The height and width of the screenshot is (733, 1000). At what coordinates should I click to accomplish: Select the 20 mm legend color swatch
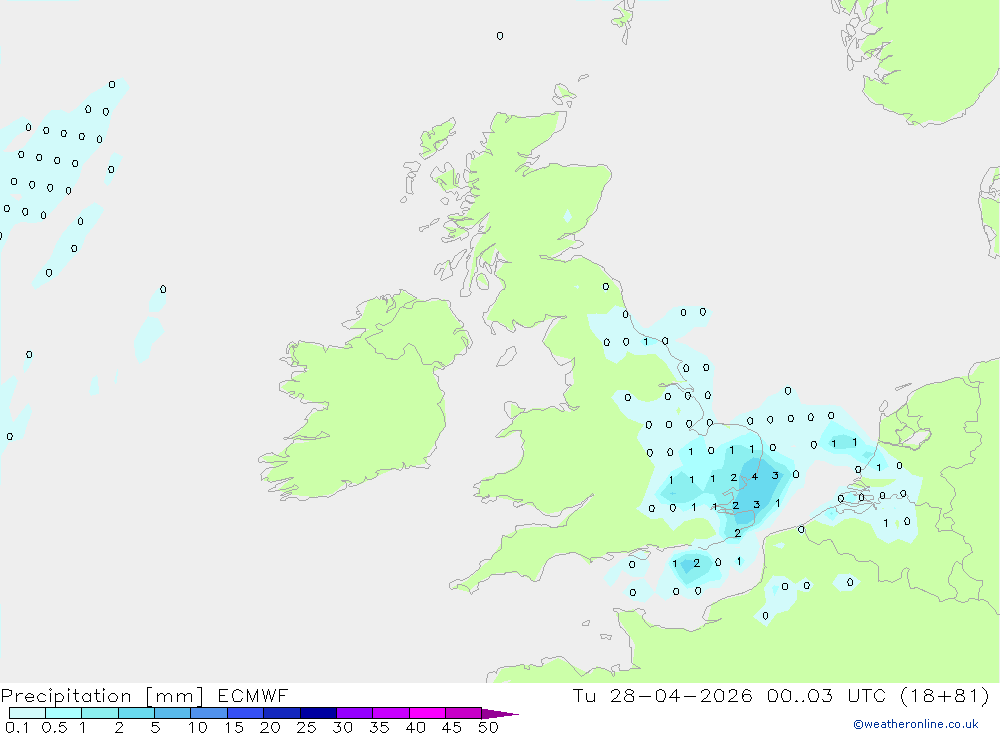(281, 713)
